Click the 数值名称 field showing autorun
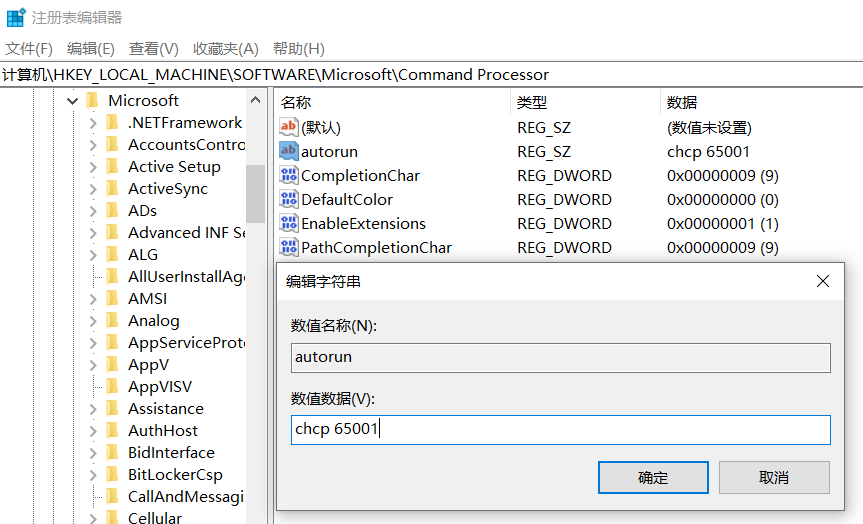 560,358
